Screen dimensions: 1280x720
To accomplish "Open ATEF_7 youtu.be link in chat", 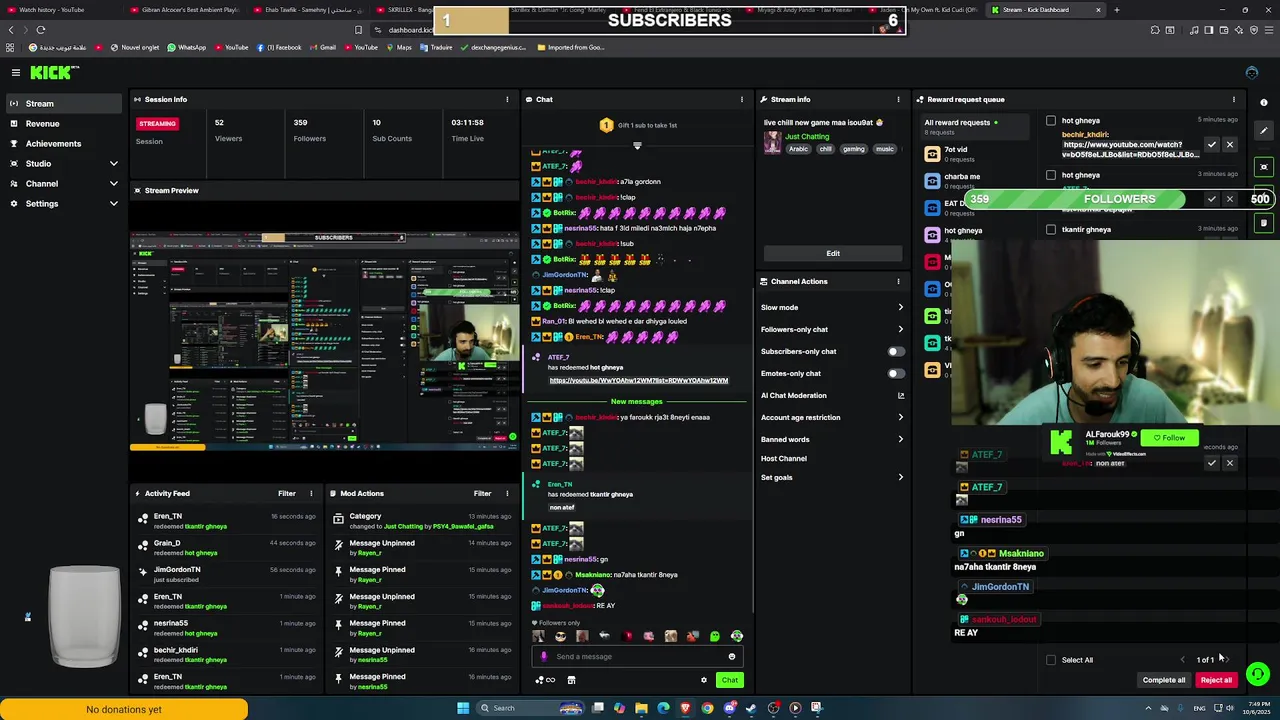I will point(638,380).
